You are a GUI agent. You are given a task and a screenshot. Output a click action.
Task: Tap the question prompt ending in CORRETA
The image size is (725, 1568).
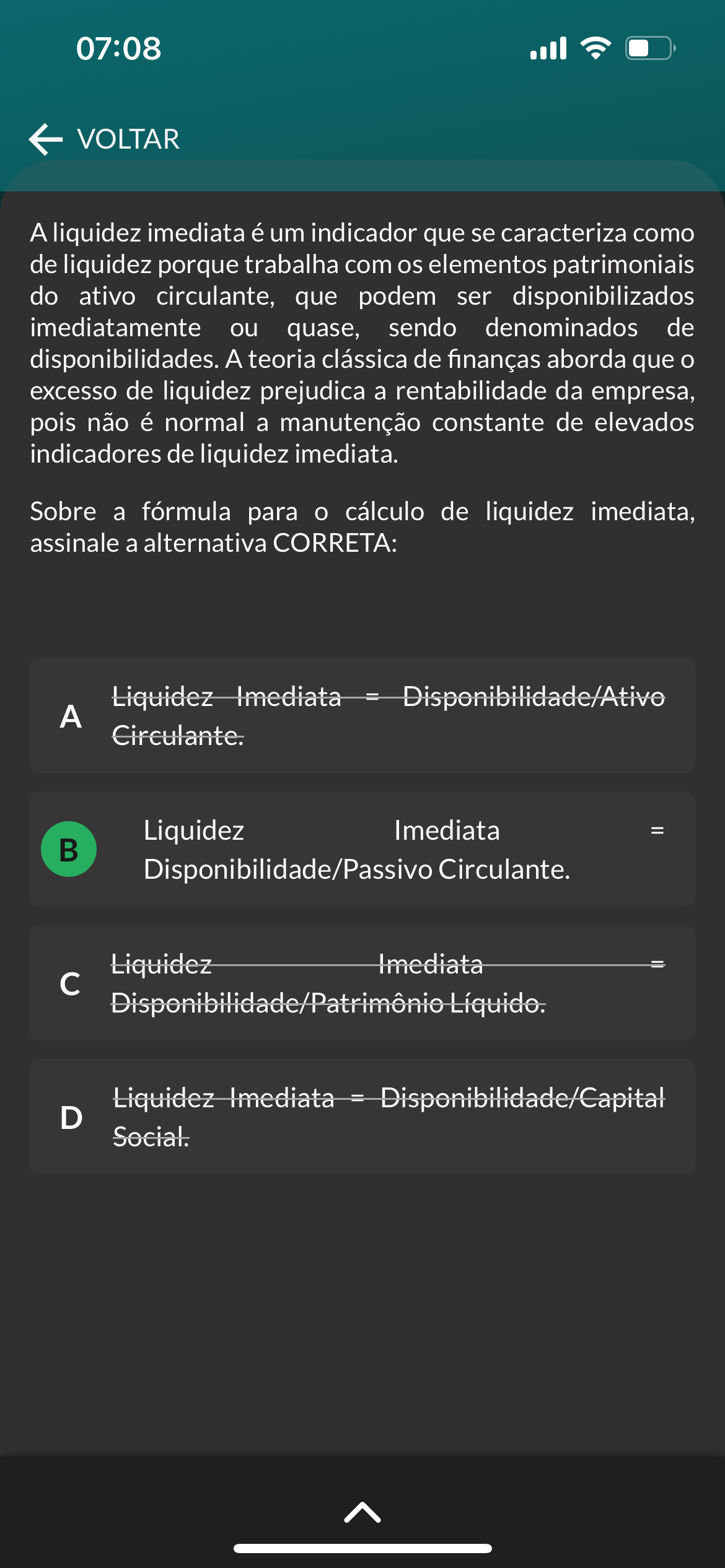(x=362, y=527)
